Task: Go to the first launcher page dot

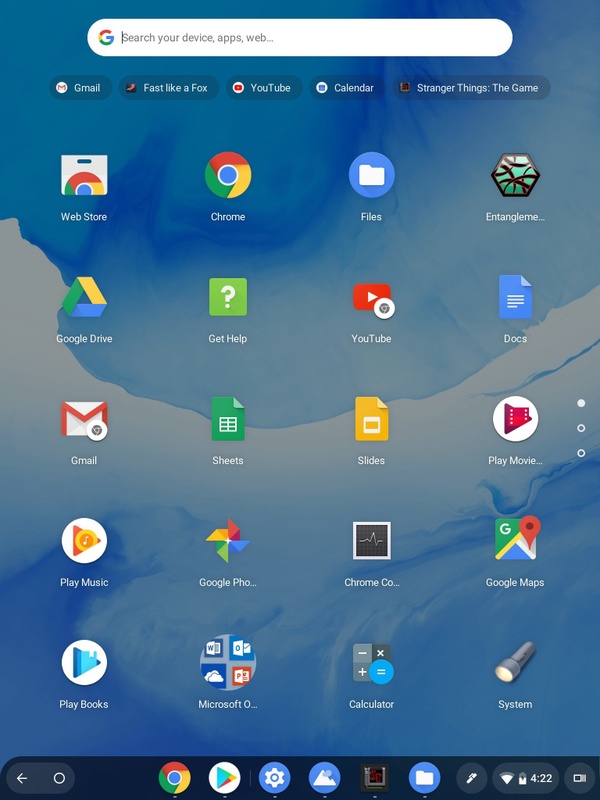Action: [581, 403]
